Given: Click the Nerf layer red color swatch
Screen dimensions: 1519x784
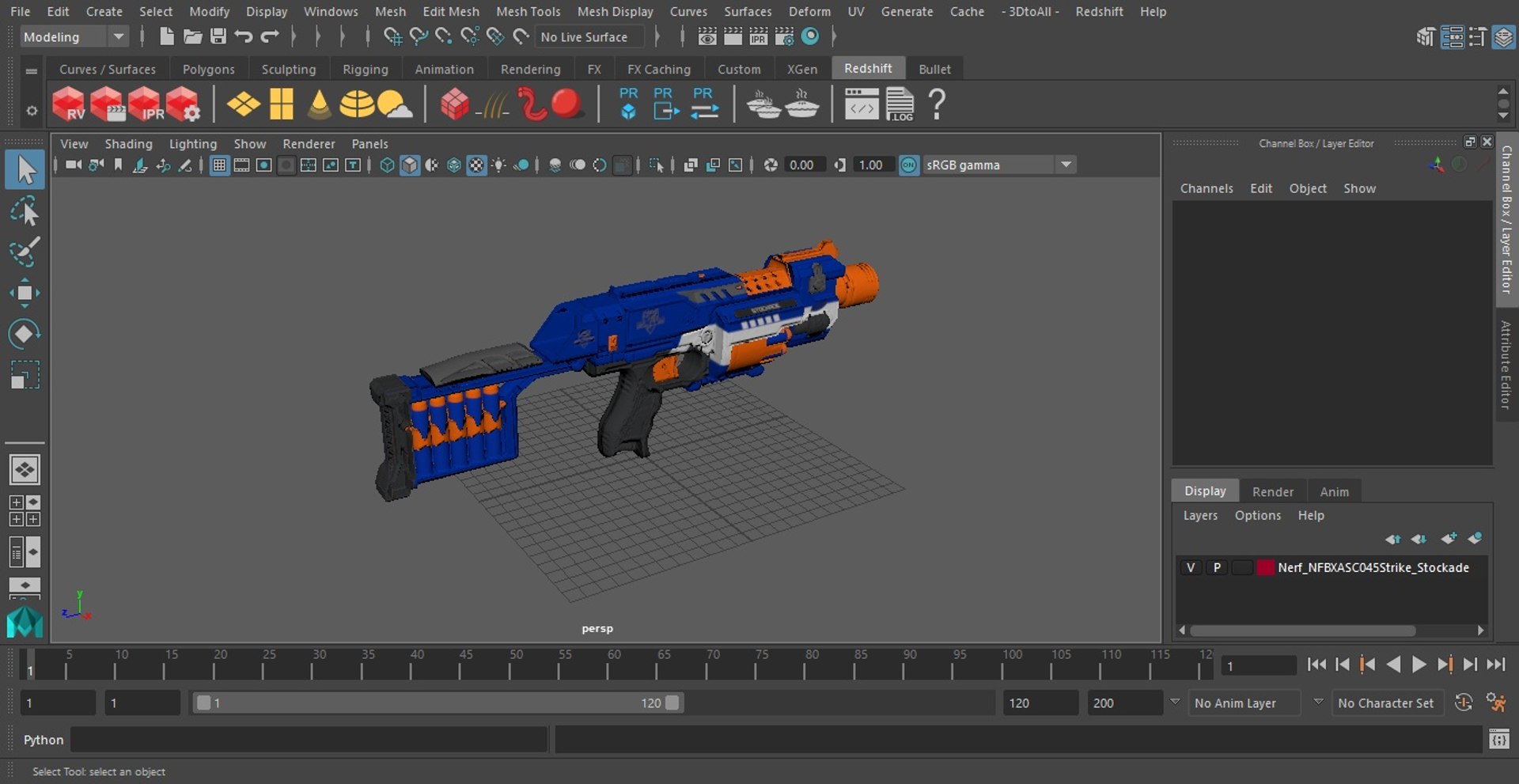Looking at the screenshot, I should pos(1266,567).
